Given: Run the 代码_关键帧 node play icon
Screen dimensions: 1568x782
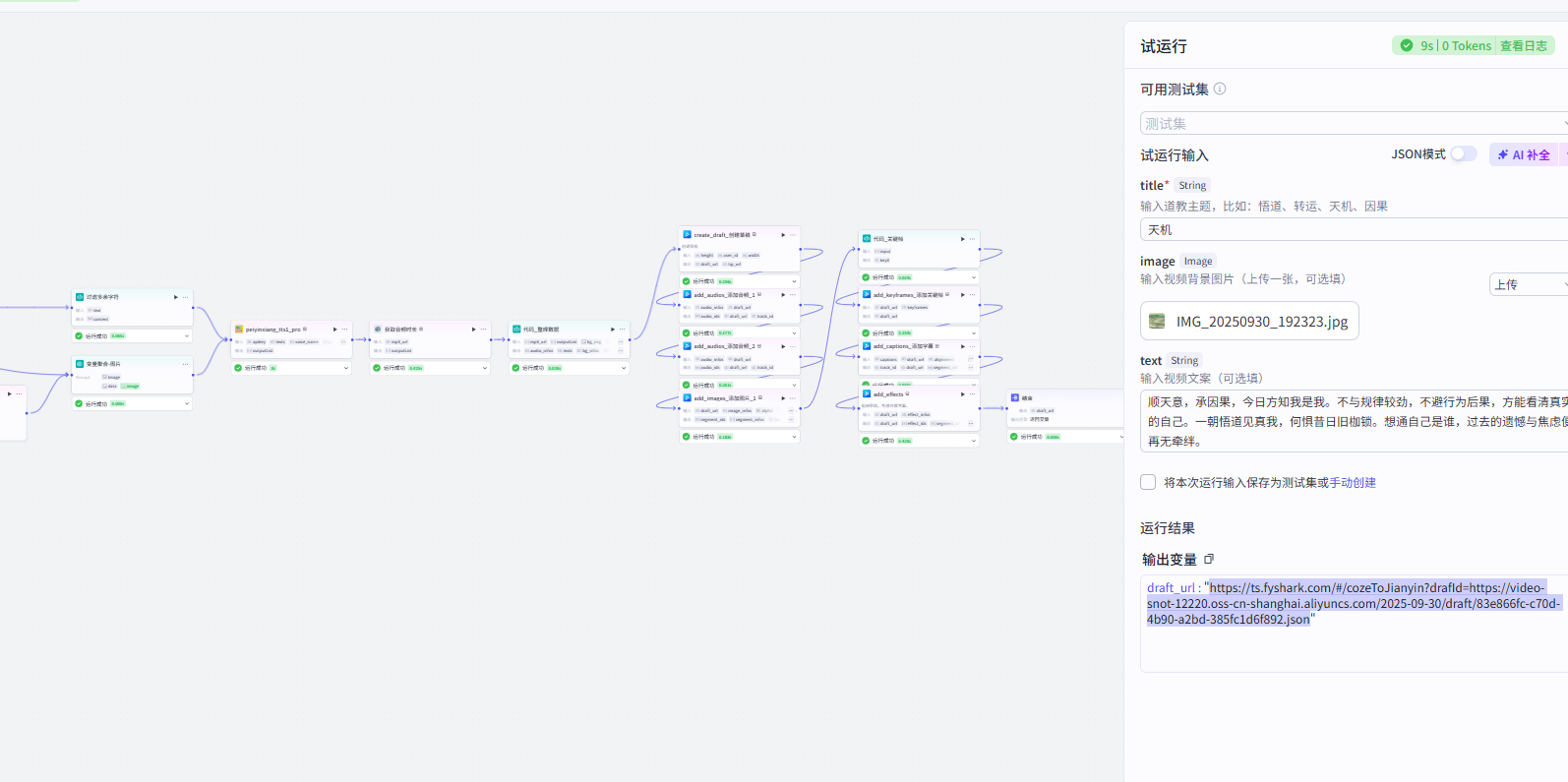Looking at the screenshot, I should pyautogui.click(x=963, y=239).
